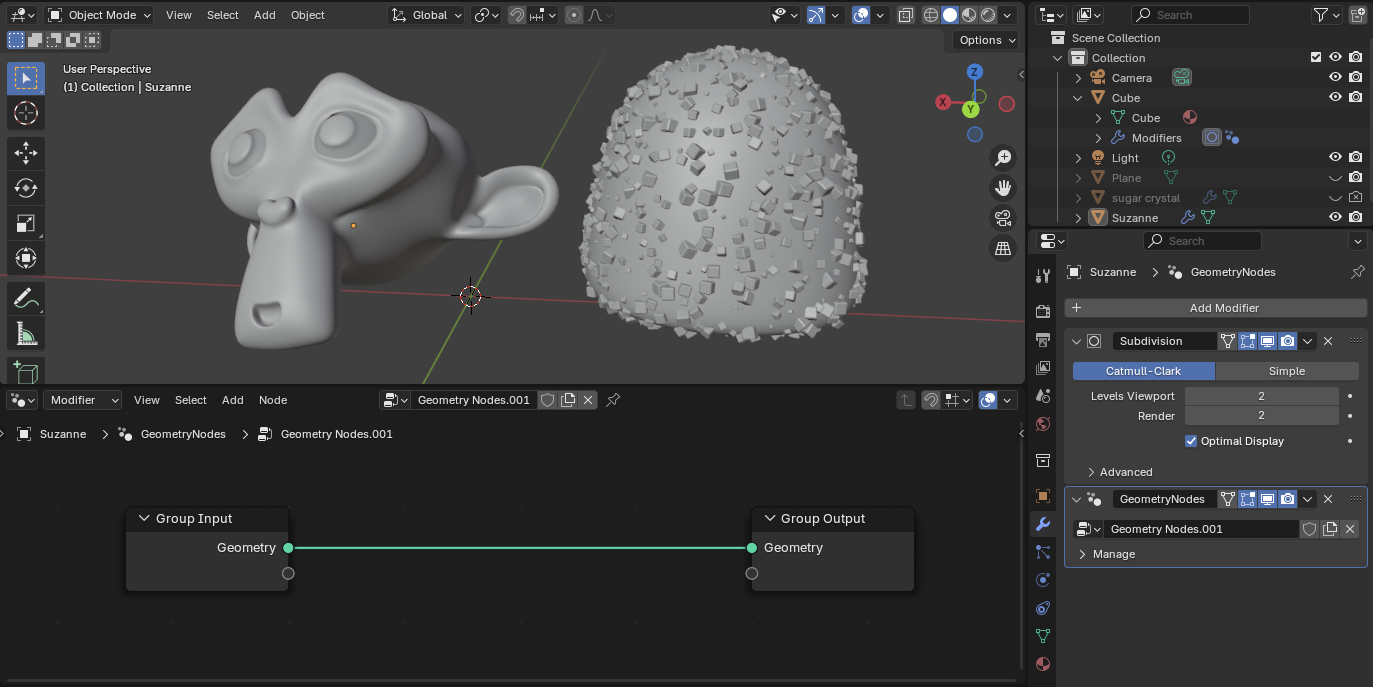This screenshot has width=1373, height=687.
Task: Select the Move tool in the viewport toolbar
Action: (x=26, y=152)
